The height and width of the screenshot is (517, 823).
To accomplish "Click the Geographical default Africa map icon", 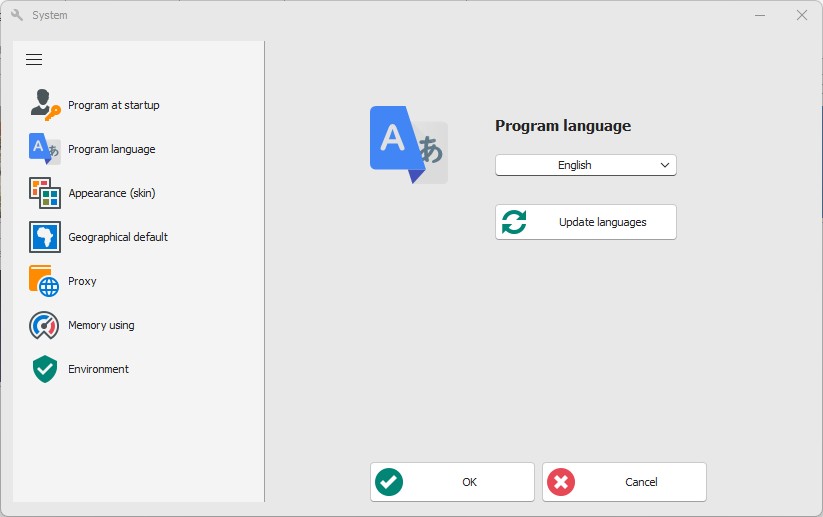I will pyautogui.click(x=45, y=237).
